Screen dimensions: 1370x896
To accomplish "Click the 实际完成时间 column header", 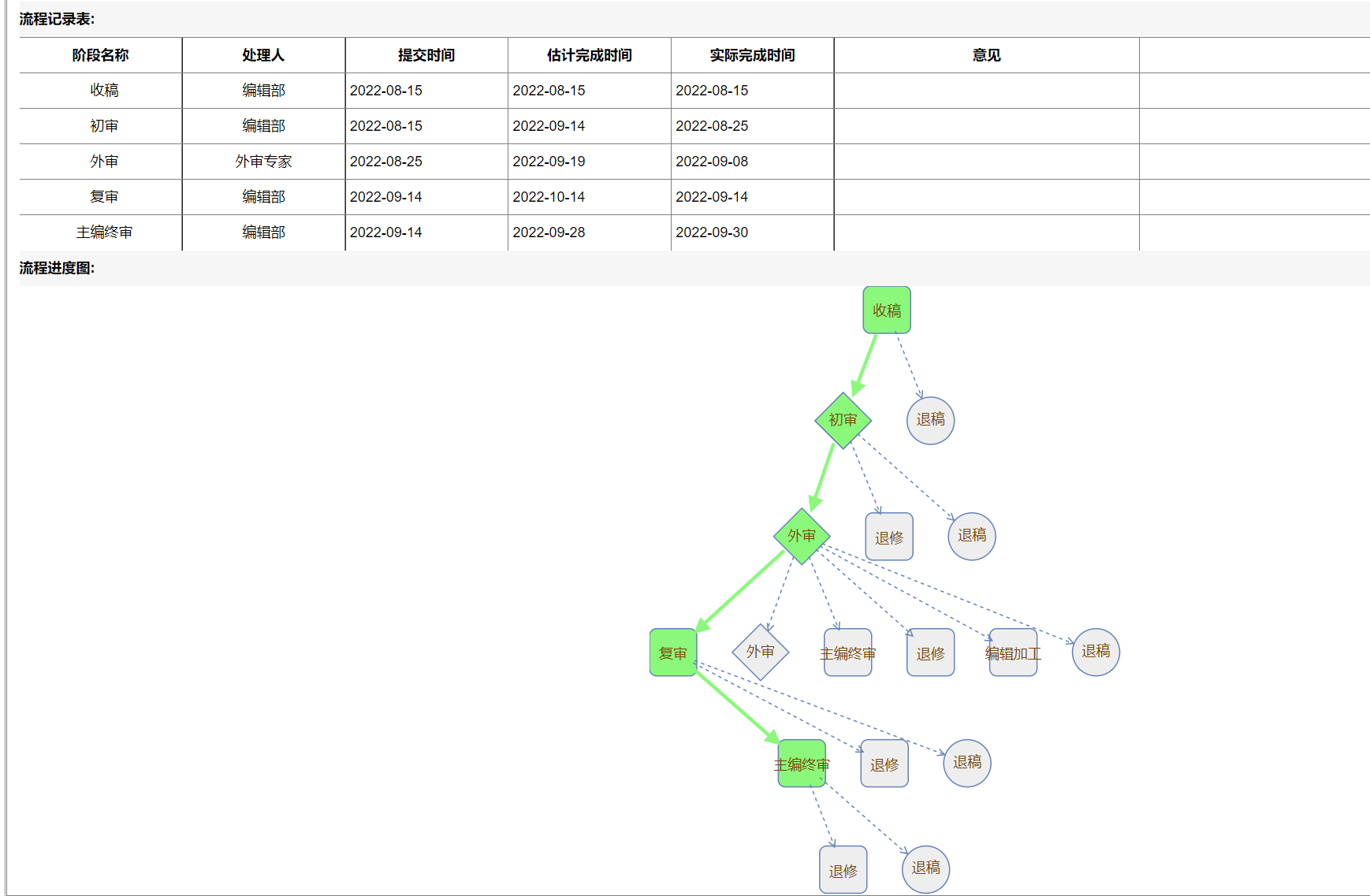I will pyautogui.click(x=752, y=55).
